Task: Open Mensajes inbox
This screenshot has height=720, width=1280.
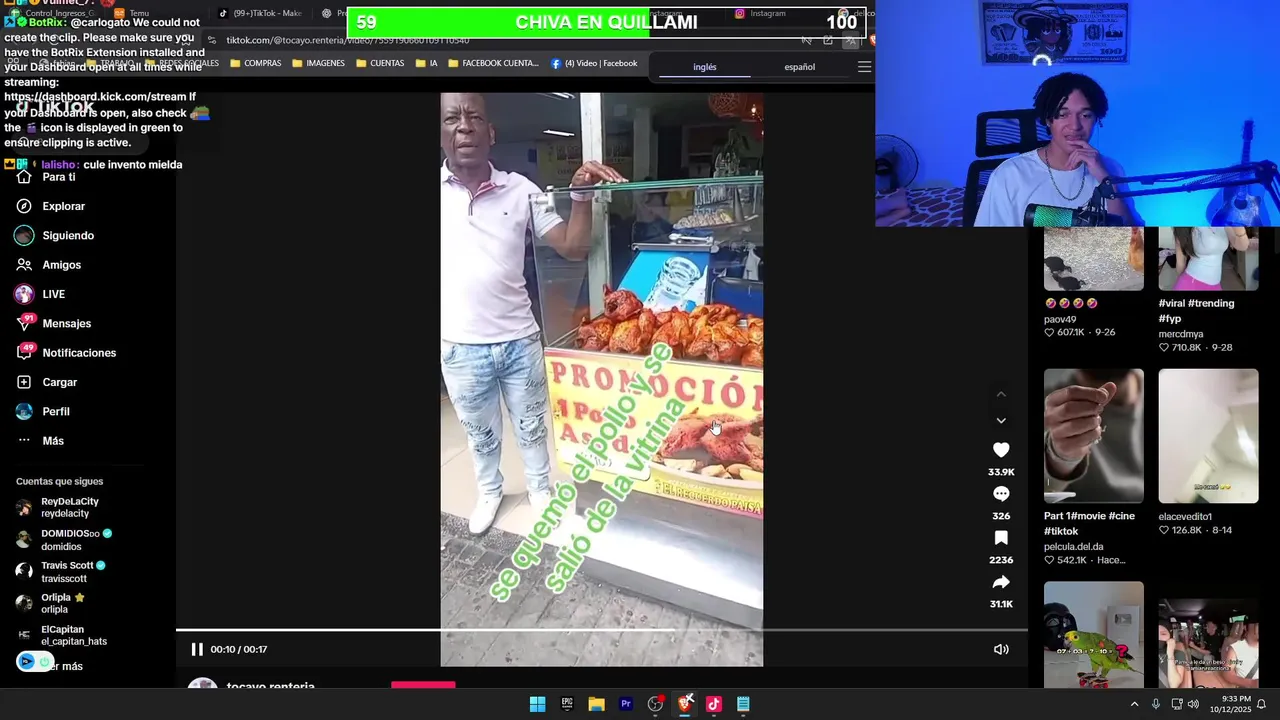Action: coord(54,324)
